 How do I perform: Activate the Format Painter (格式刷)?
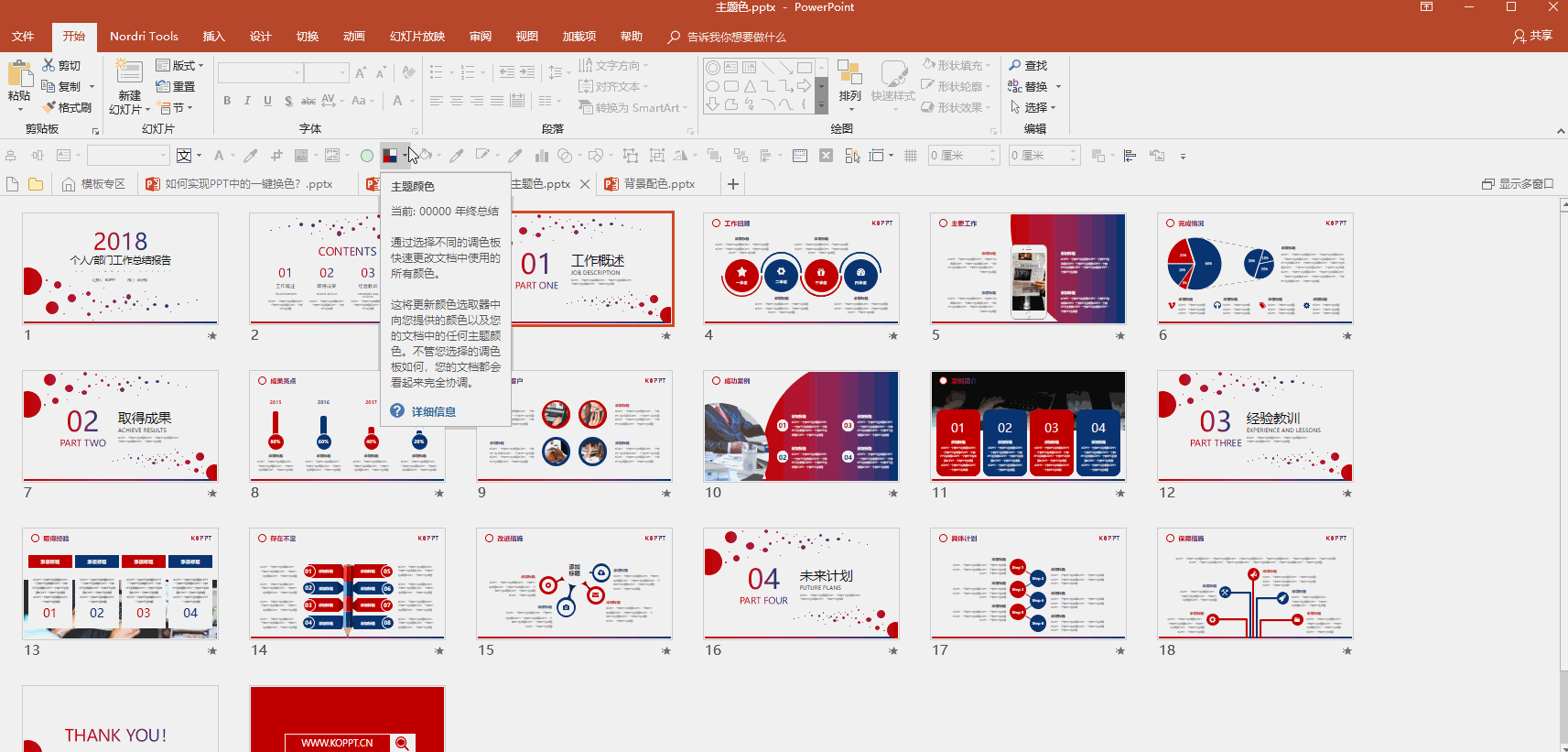coord(67,108)
